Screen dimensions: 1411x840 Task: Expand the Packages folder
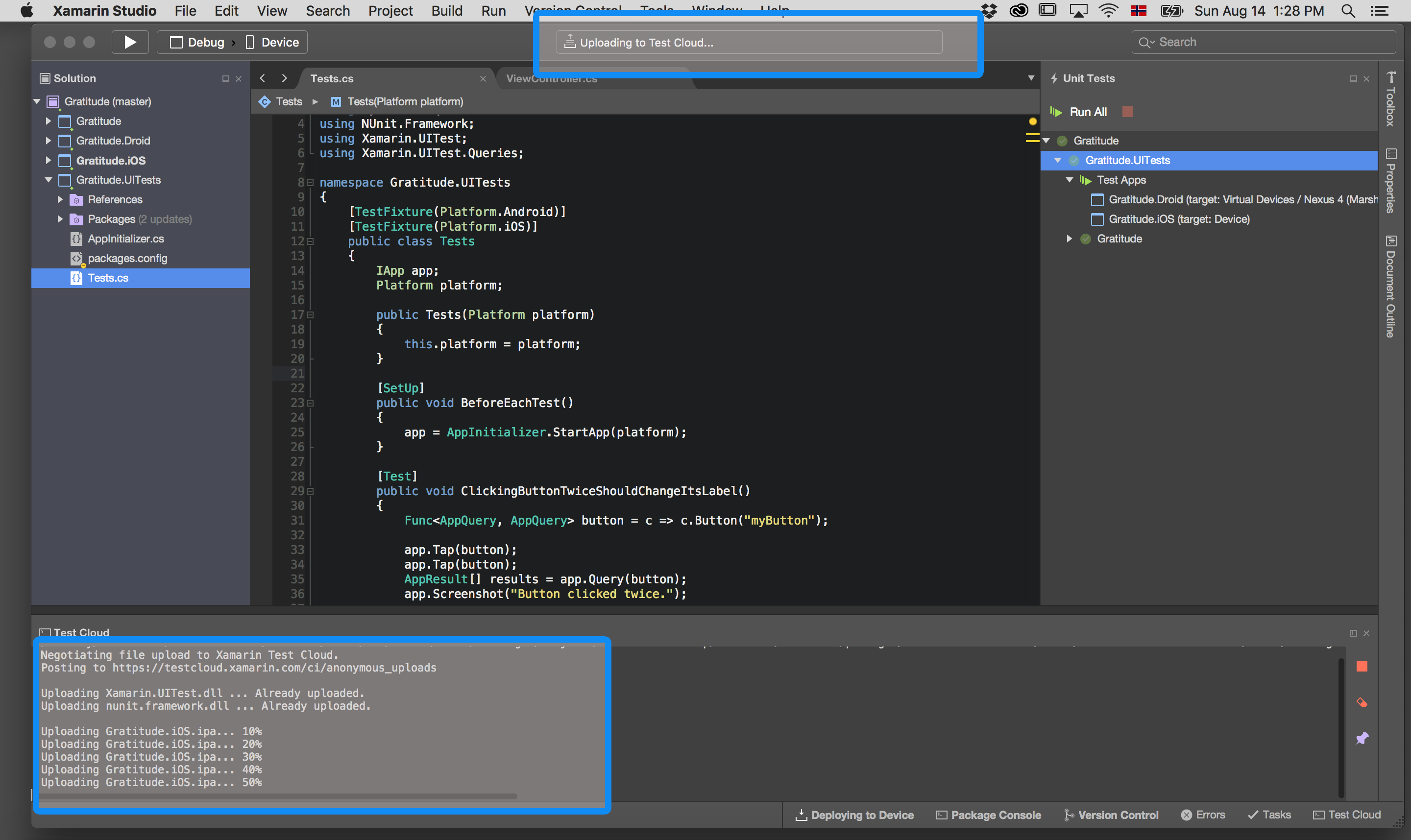pyautogui.click(x=60, y=219)
